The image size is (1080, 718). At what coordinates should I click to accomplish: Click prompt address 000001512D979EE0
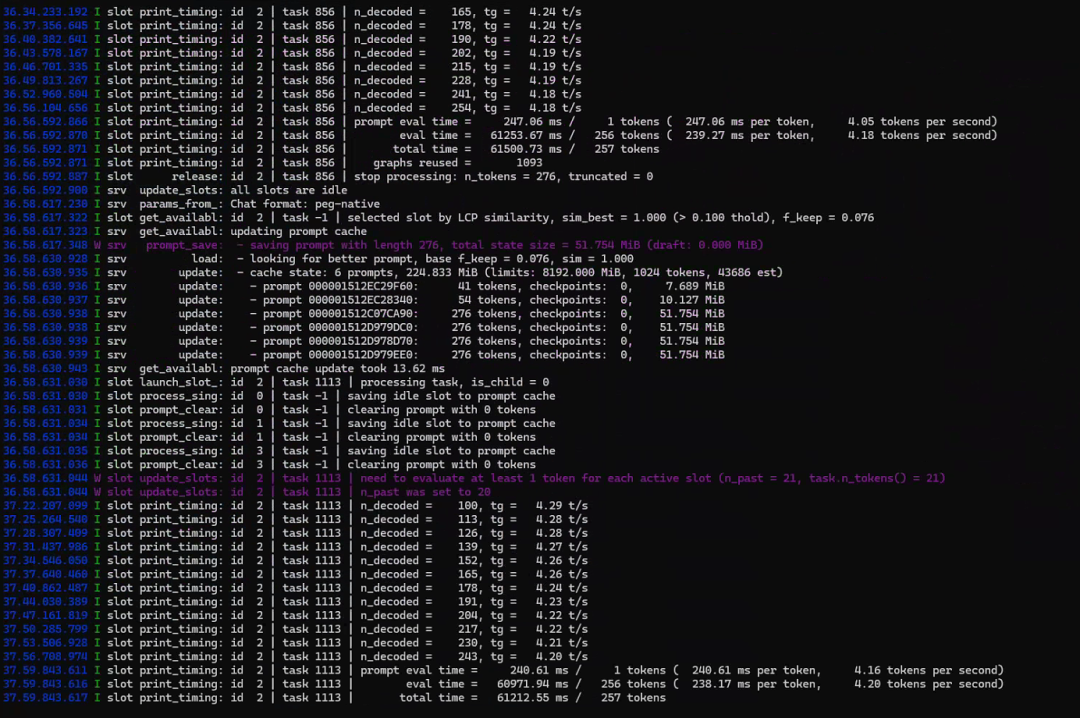363,356
